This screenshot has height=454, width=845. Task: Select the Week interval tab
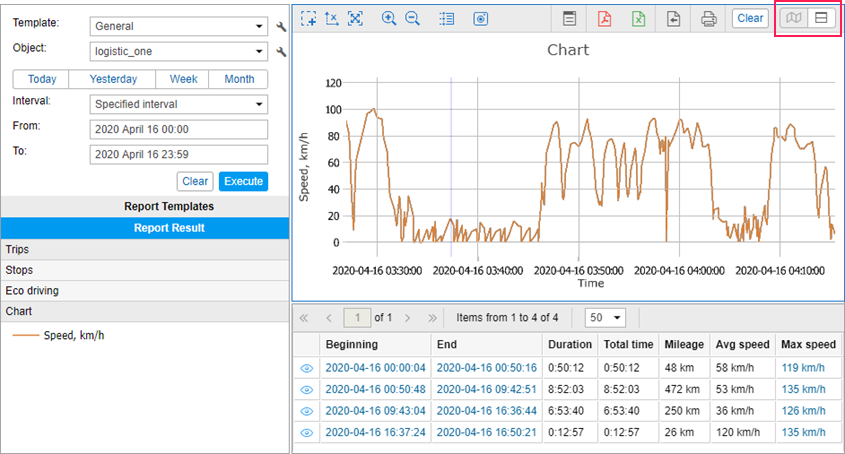183,79
